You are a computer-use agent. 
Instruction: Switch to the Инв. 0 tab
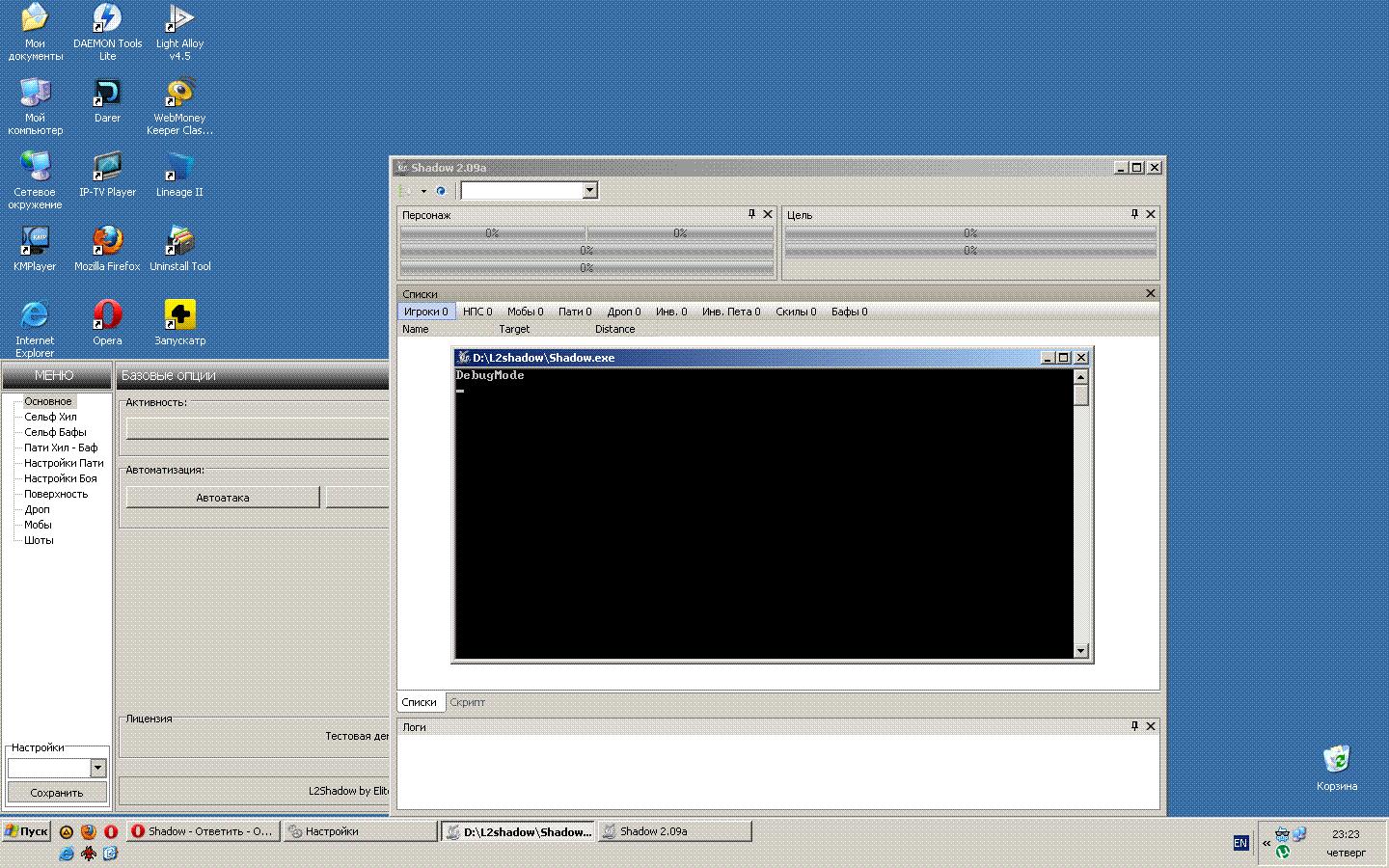(671, 312)
